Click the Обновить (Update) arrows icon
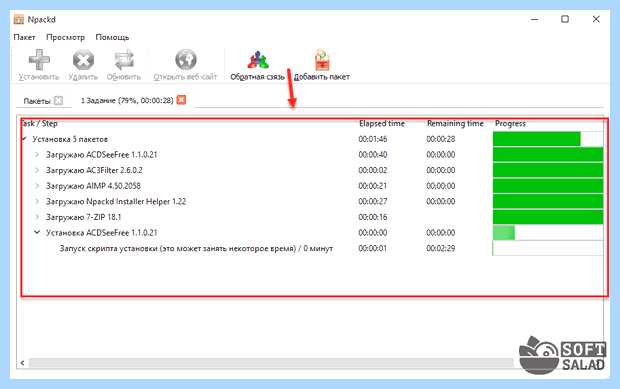 pos(124,60)
